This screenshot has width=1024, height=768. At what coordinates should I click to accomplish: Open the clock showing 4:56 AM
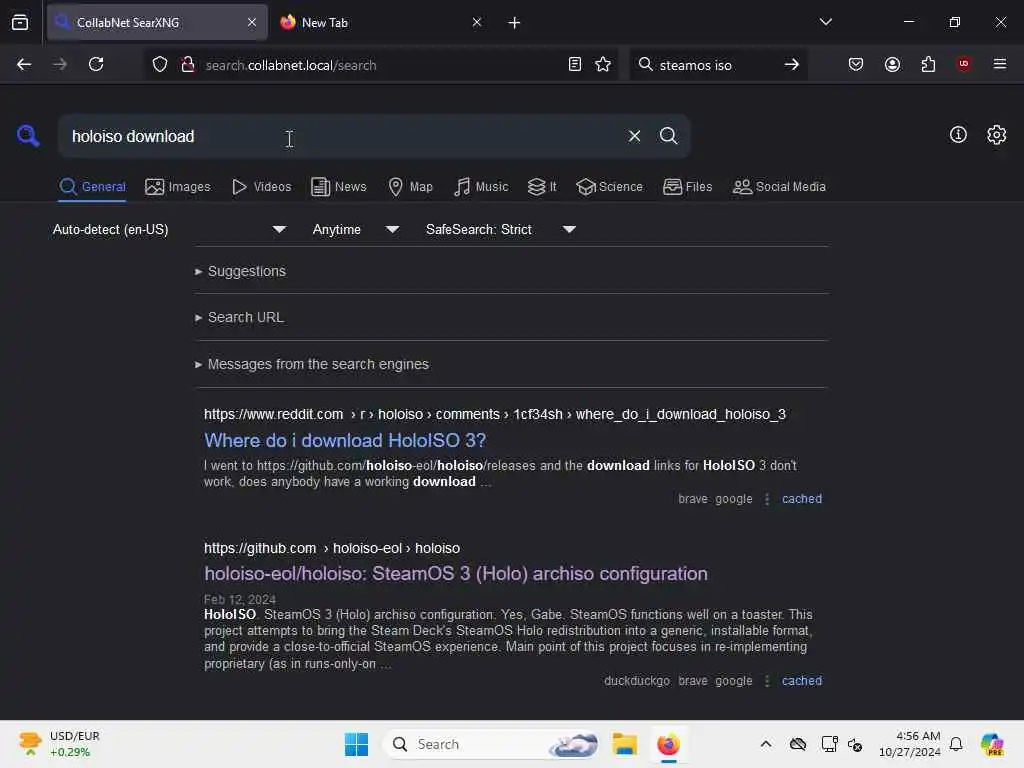pos(909,744)
